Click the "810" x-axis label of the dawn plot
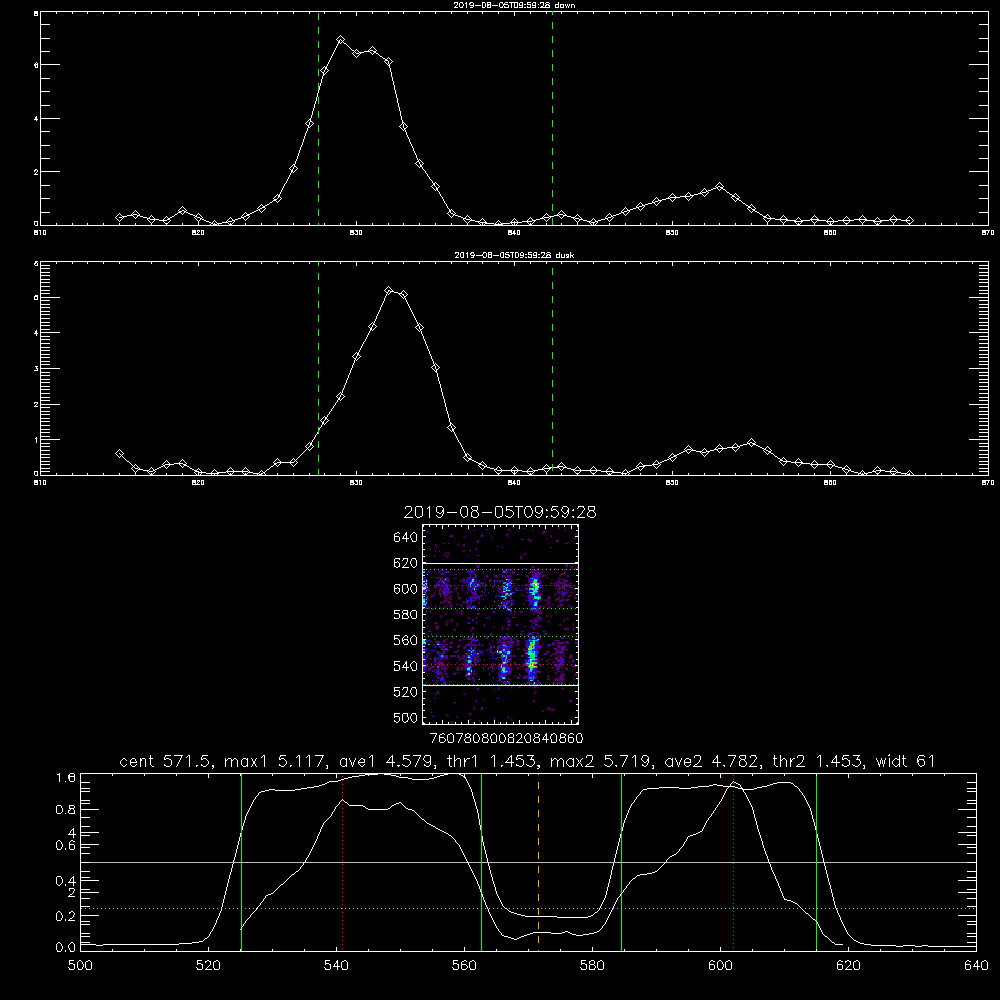This screenshot has width=1000, height=1000. (x=40, y=233)
